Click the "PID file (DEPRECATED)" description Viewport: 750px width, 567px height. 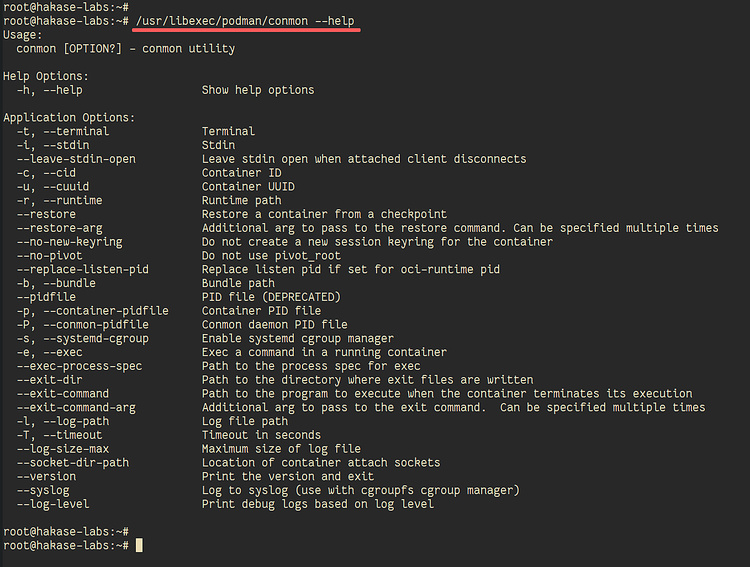pyautogui.click(x=271, y=297)
